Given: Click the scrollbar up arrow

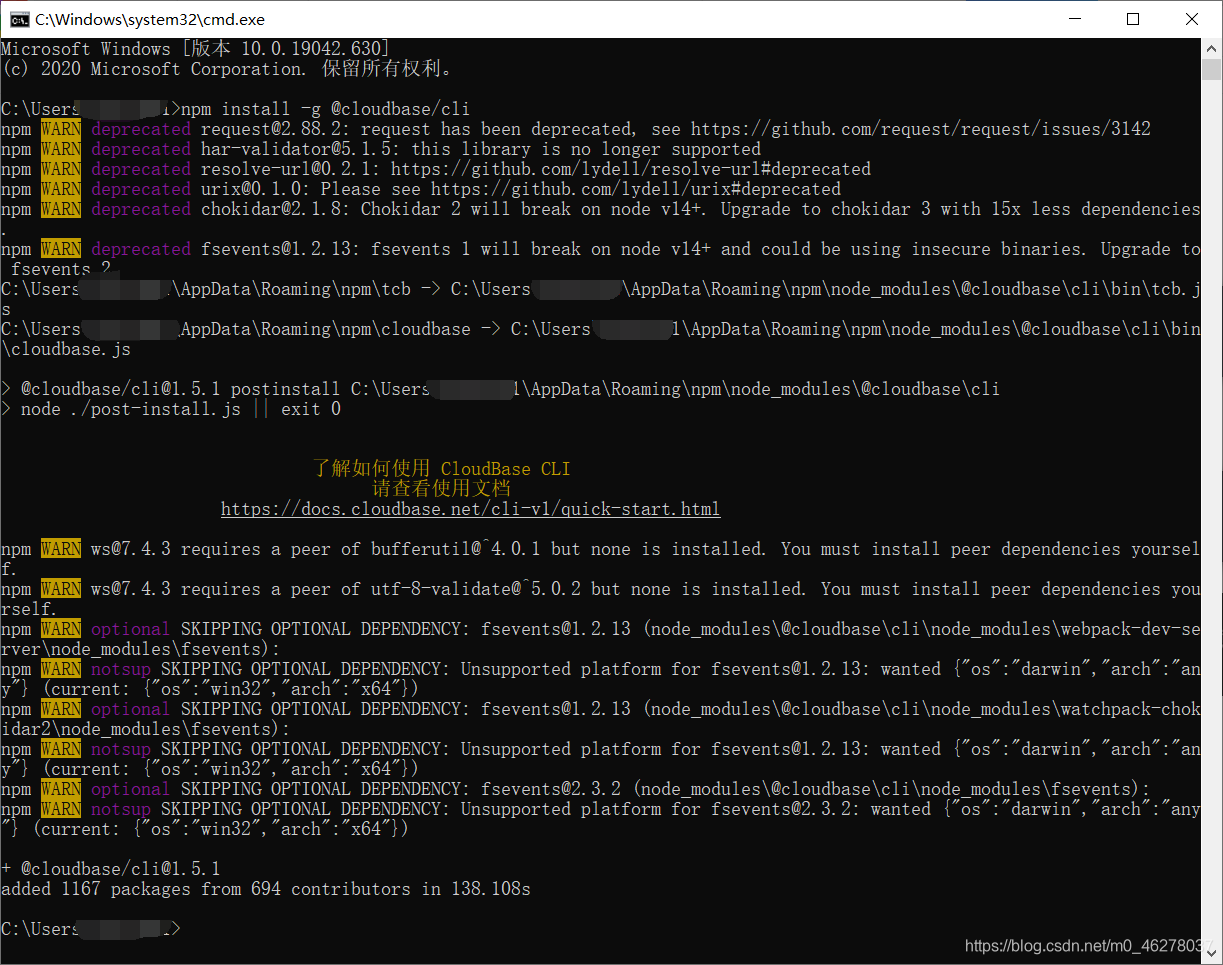Looking at the screenshot, I should click(x=1211, y=48).
